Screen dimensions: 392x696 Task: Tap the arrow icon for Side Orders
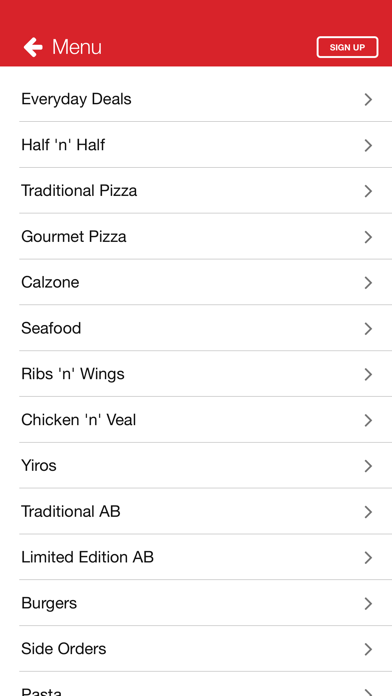368,649
